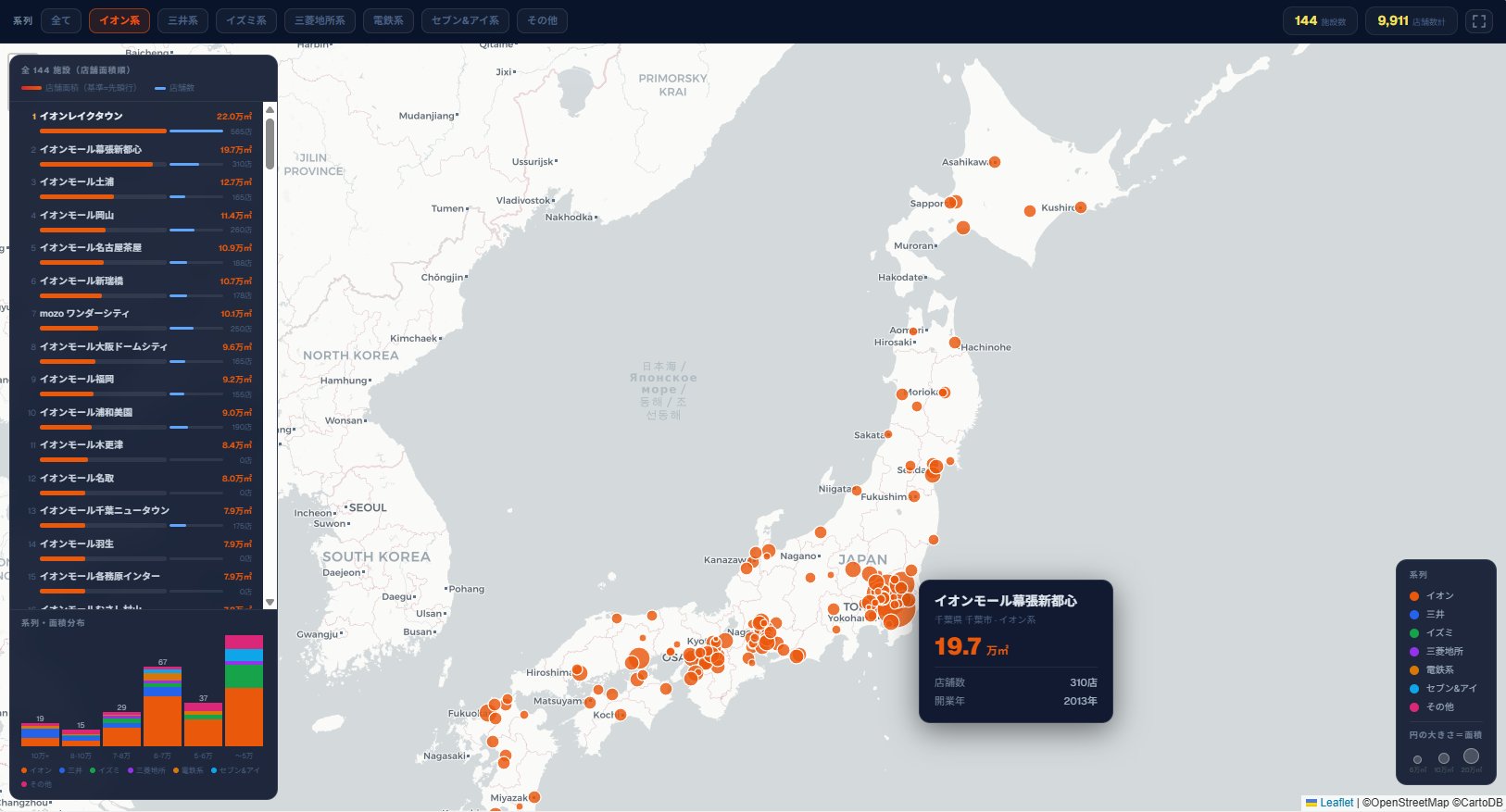Click the 系列・面積分布 chart heading
The image size is (1506, 812).
53,623
